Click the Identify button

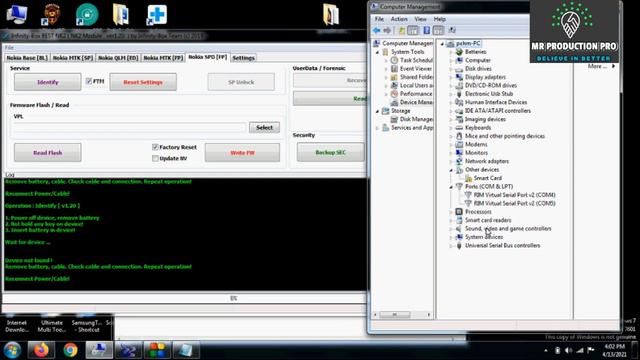coord(48,82)
